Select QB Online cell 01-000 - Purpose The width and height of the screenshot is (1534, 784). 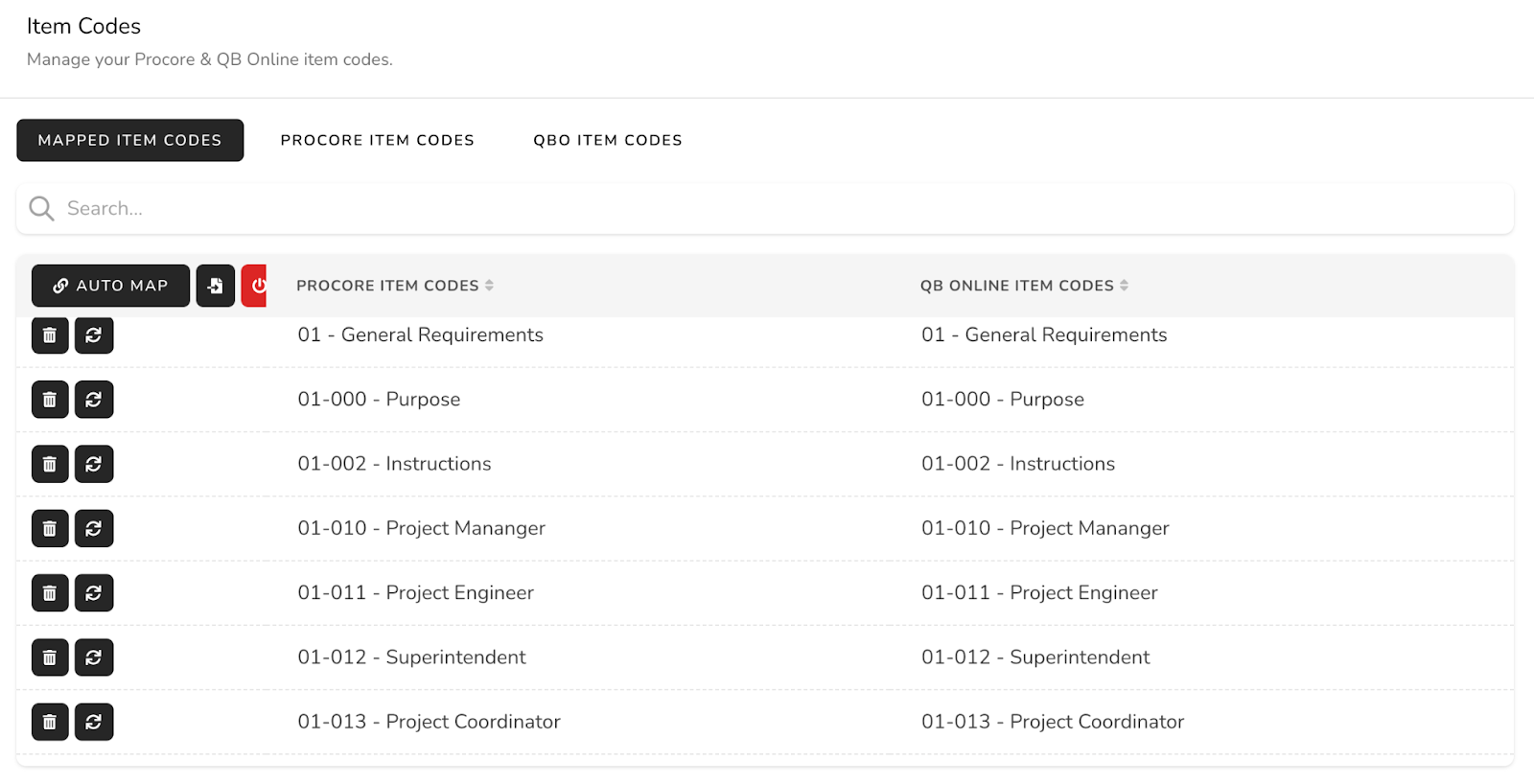1003,400
